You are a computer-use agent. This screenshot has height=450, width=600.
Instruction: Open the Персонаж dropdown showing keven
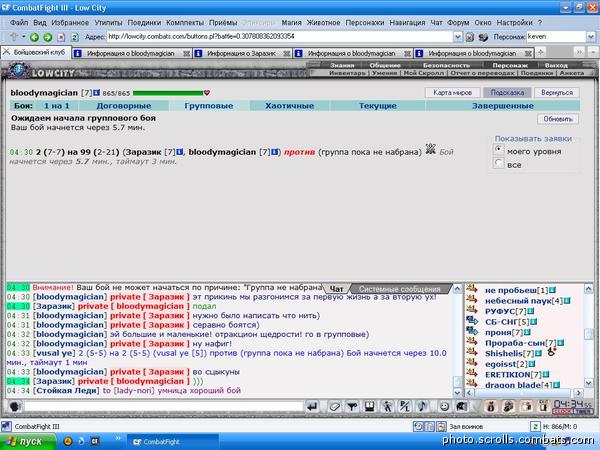(591, 37)
